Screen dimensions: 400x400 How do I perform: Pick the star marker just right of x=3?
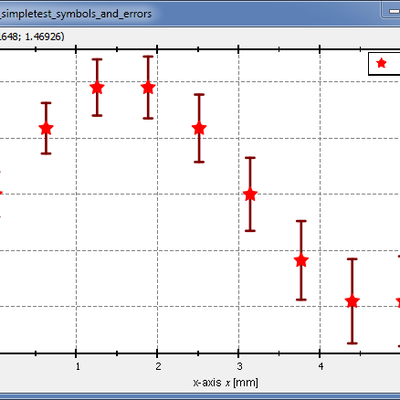click(250, 194)
